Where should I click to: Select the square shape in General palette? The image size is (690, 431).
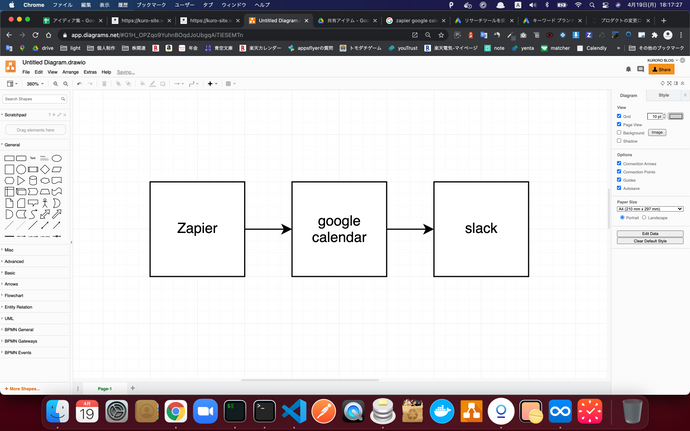point(9,169)
